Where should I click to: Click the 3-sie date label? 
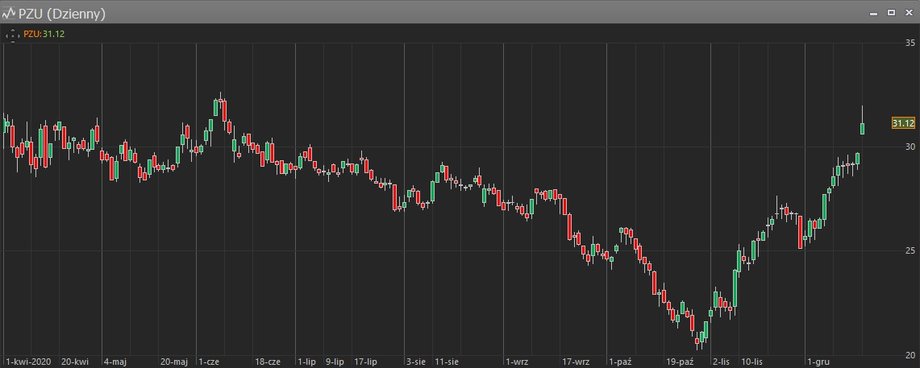415,362
